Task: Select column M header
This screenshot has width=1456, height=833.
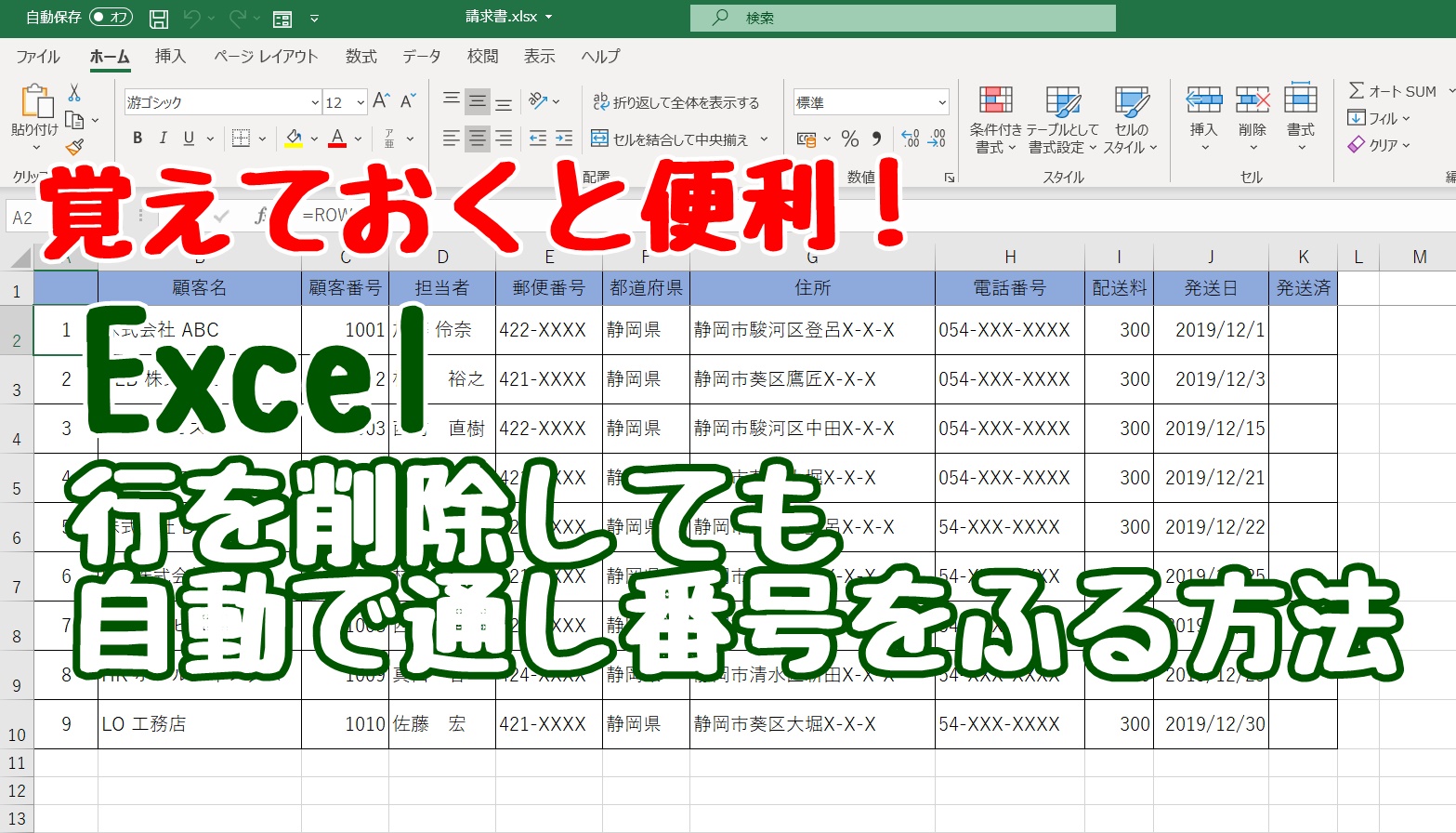Action: 1419,257
